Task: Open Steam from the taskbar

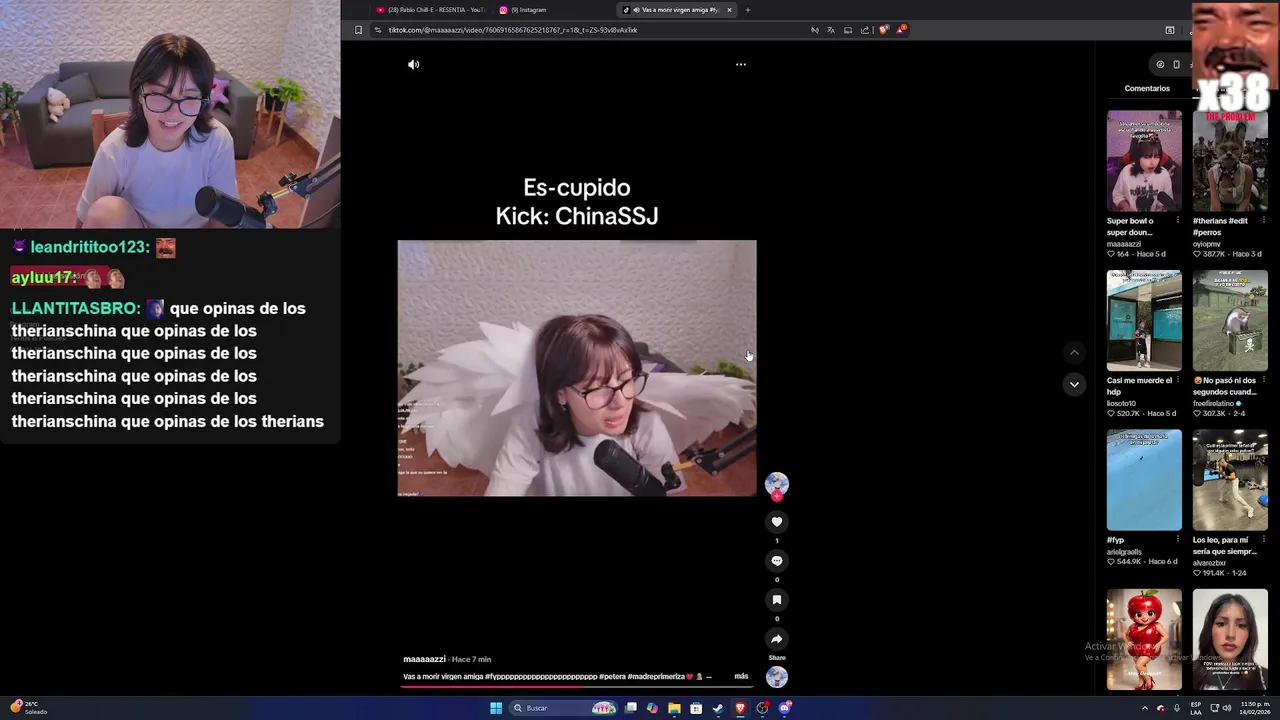Action: click(718, 708)
